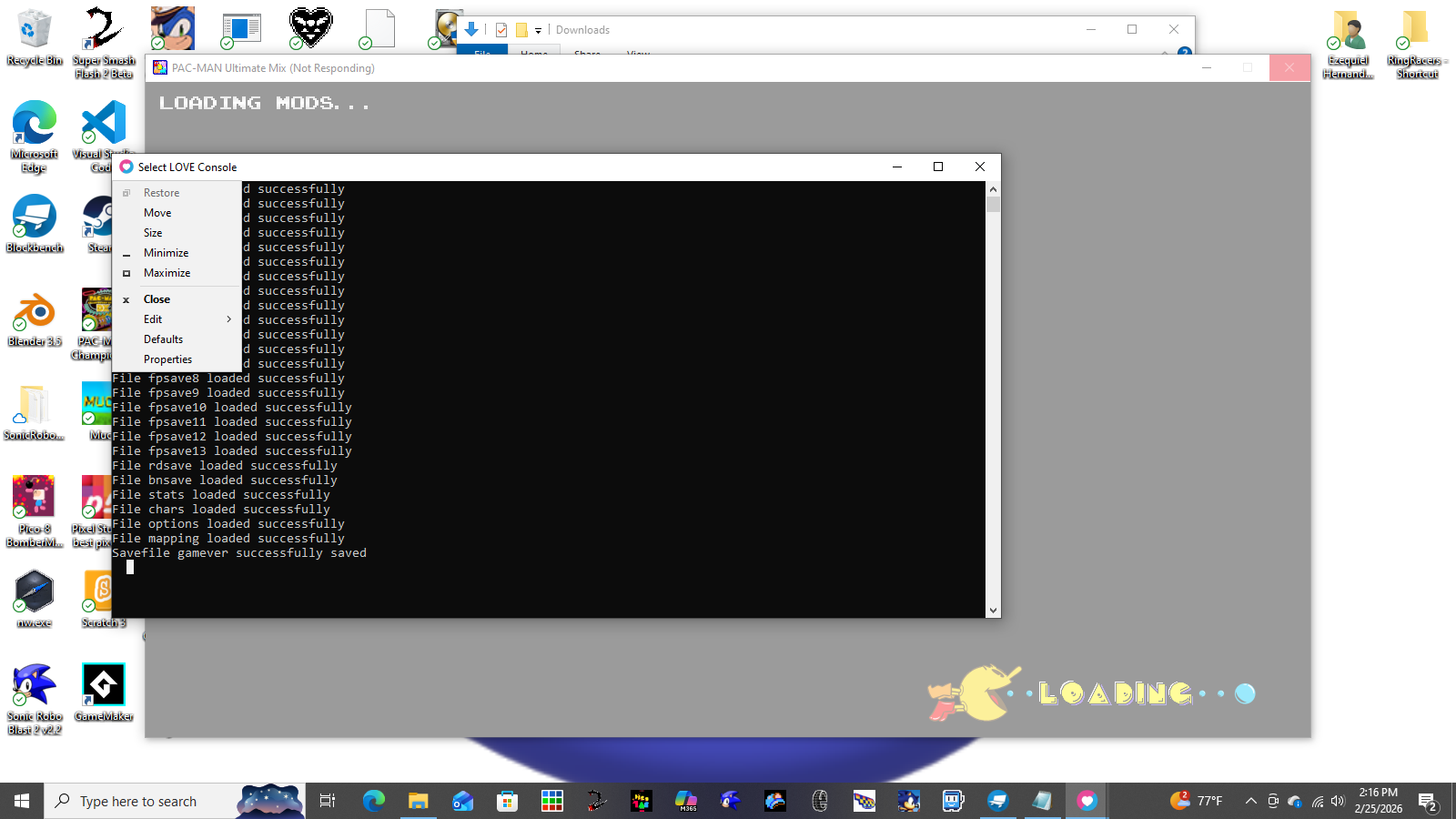This screenshot has width=1456, height=819.
Task: Open the Recycle Bin desktop icon
Action: pyautogui.click(x=34, y=36)
